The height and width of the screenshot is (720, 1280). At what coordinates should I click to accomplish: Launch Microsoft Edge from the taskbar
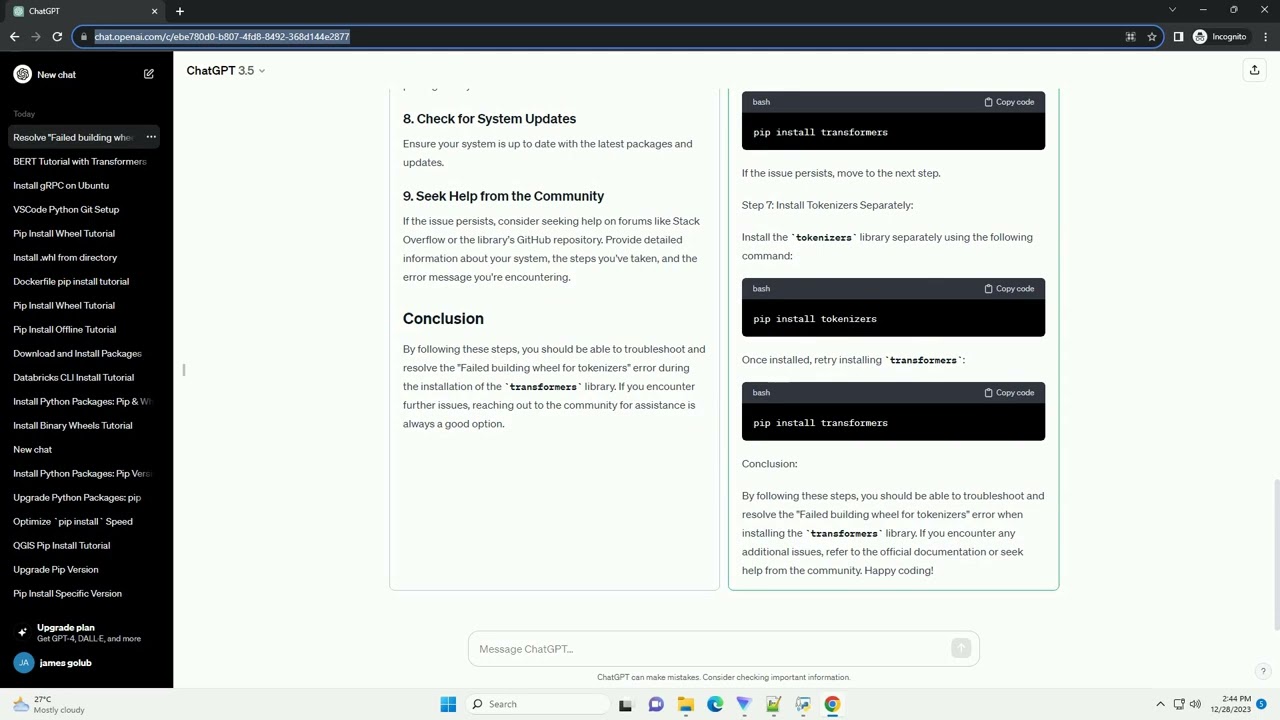coord(715,704)
